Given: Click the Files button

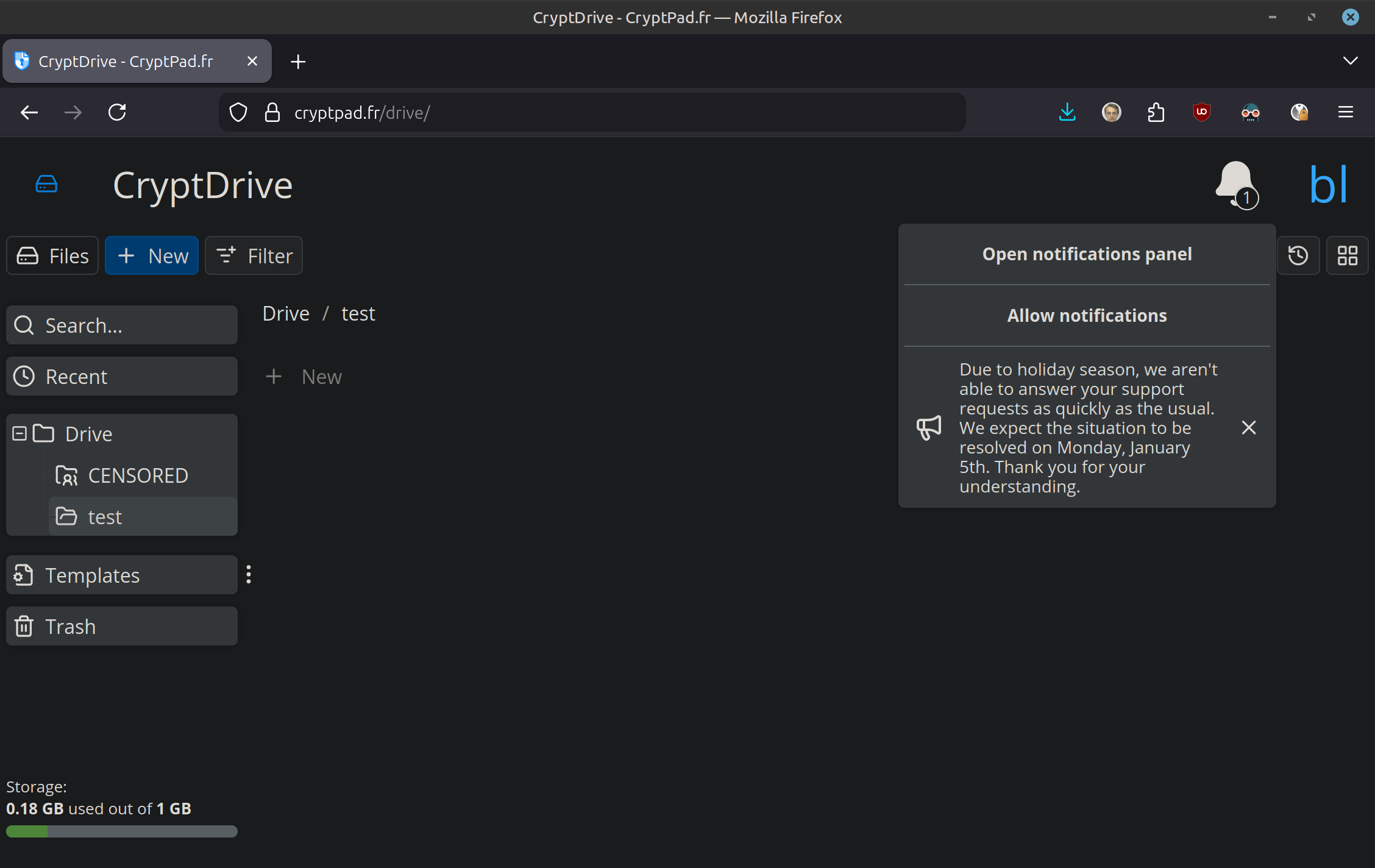Looking at the screenshot, I should 52,255.
